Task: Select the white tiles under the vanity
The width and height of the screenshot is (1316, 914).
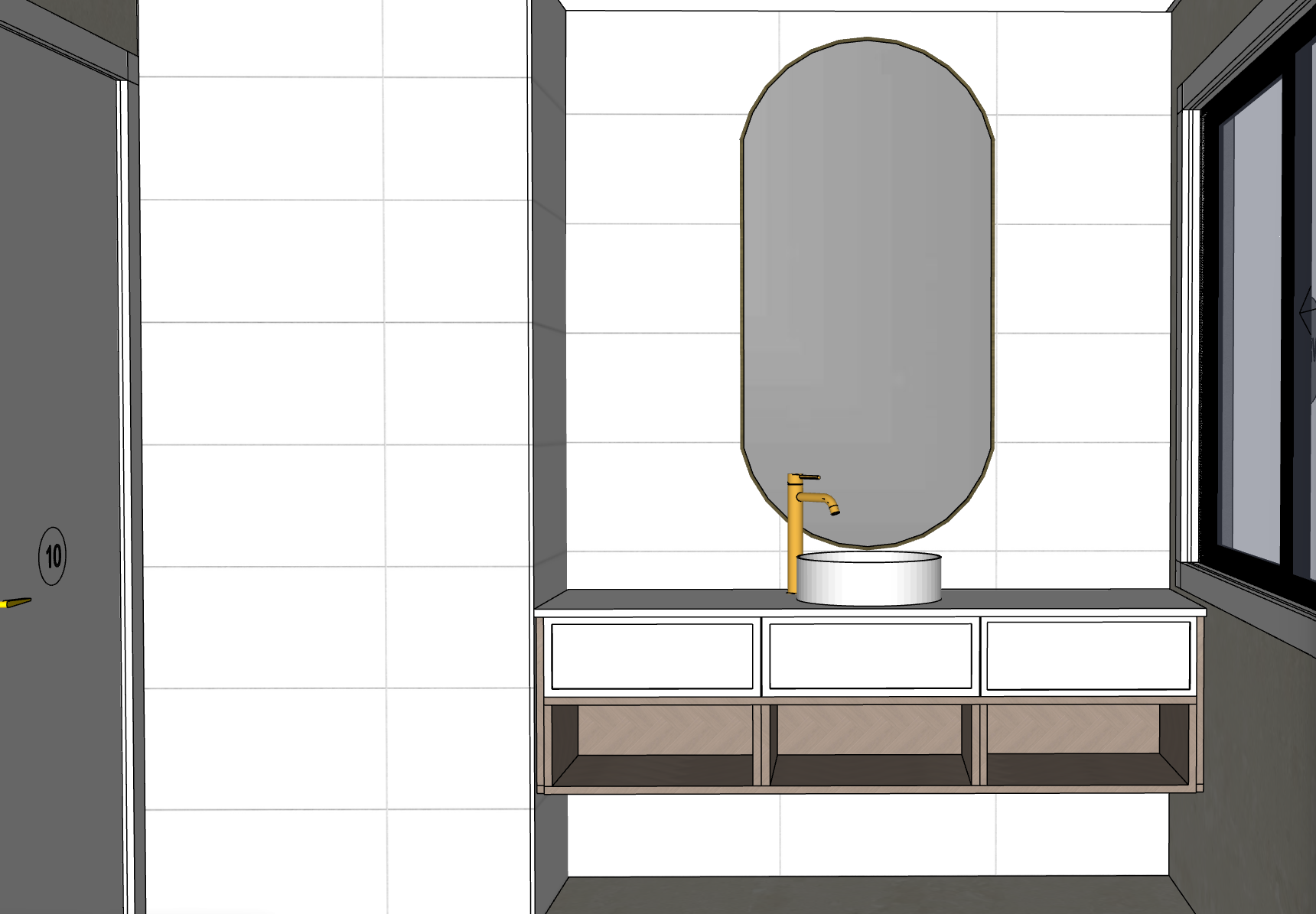Action: click(x=865, y=834)
